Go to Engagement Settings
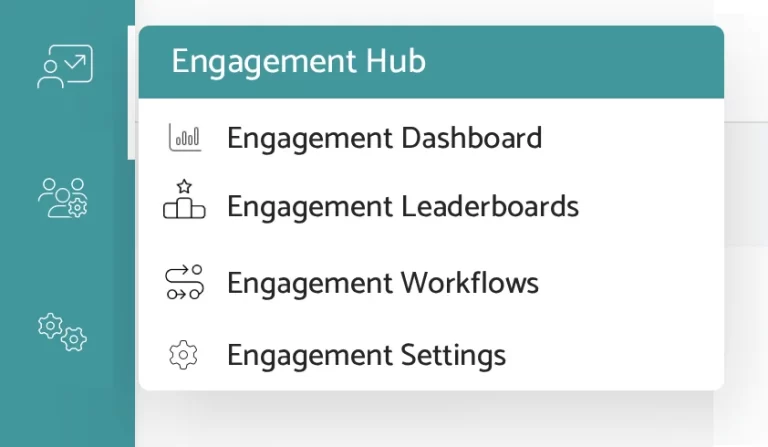Screen dimensions: 768x447 pyautogui.click(x=366, y=355)
